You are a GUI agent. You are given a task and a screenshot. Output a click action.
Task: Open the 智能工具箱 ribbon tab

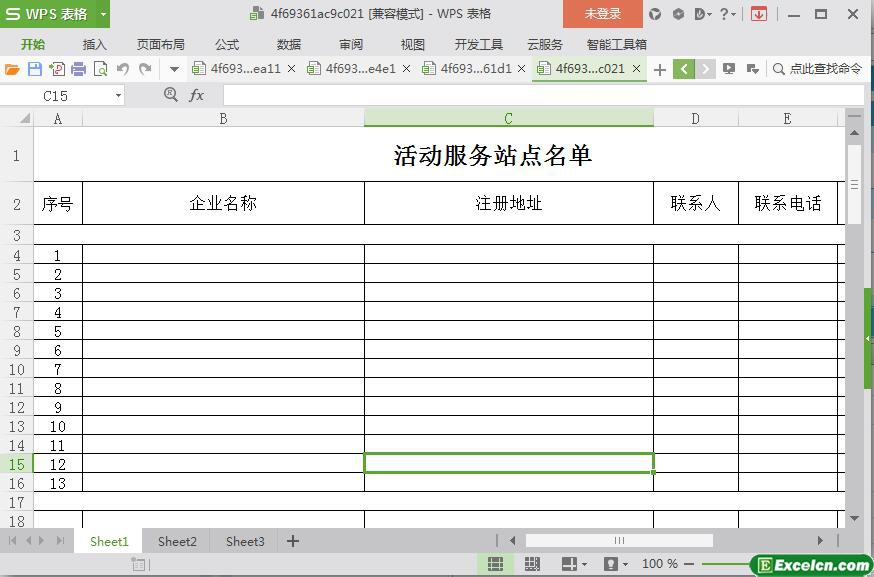[616, 45]
